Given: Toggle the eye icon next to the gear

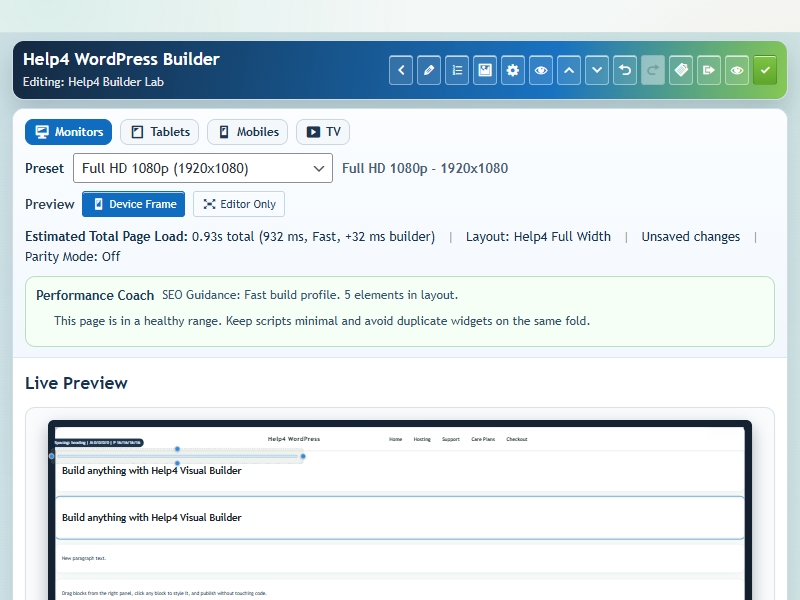Looking at the screenshot, I should pyautogui.click(x=541, y=70).
